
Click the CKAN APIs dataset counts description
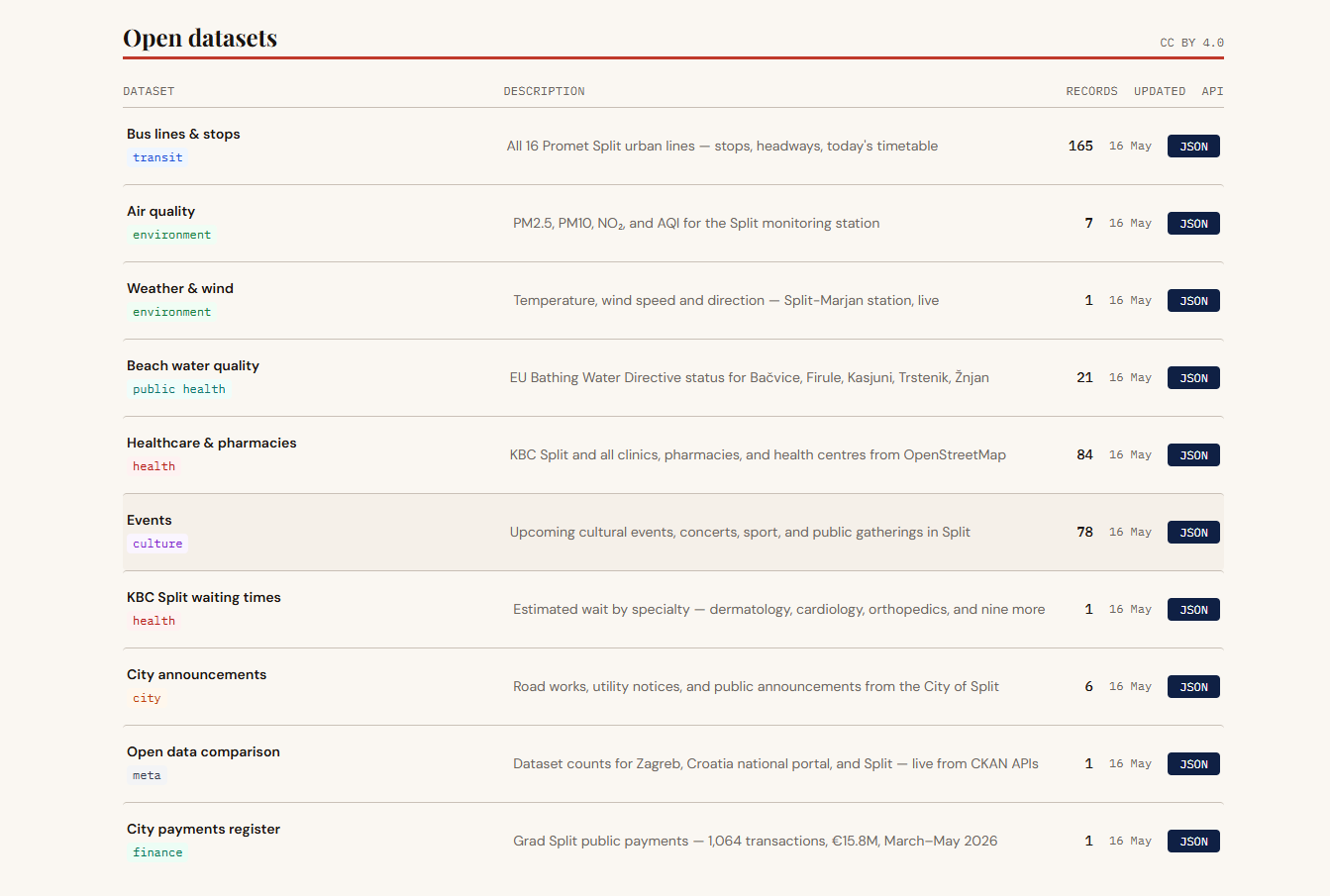click(x=775, y=763)
